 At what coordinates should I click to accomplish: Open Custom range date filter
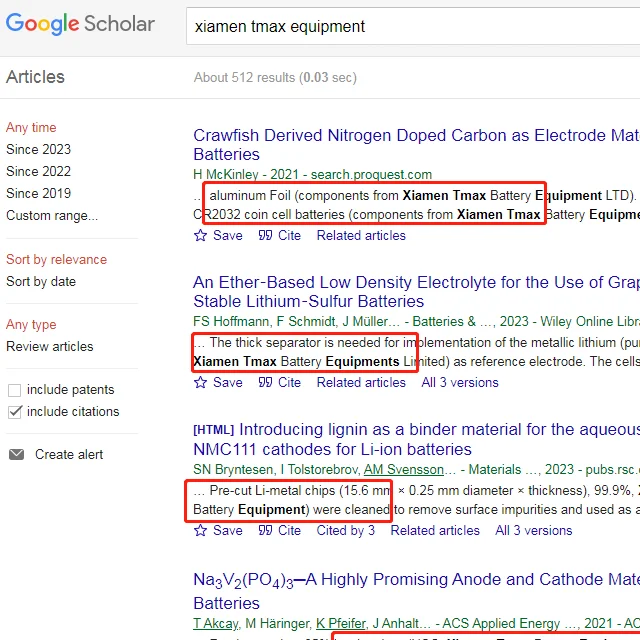[52, 216]
